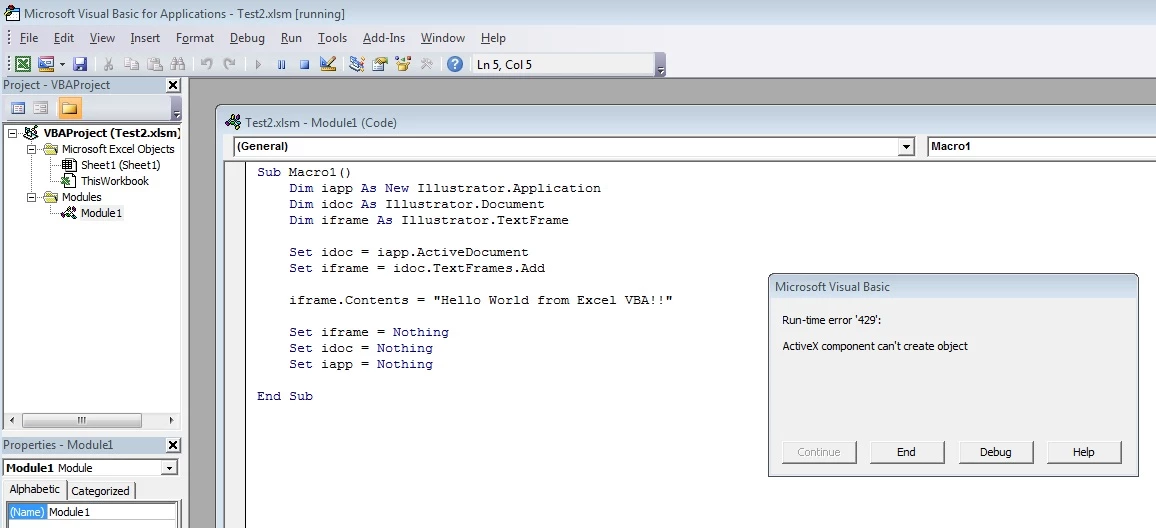
Task: Open the View menu
Action: pos(102,38)
